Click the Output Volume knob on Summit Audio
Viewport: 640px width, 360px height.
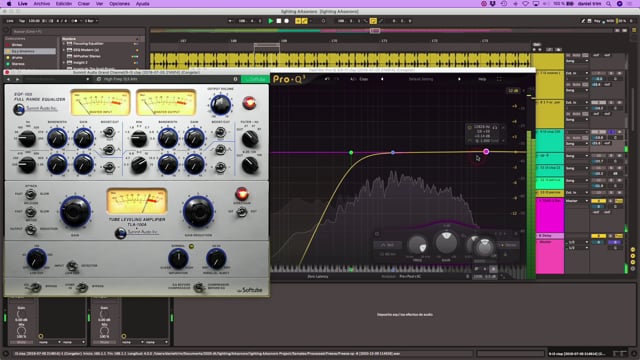coord(220,105)
